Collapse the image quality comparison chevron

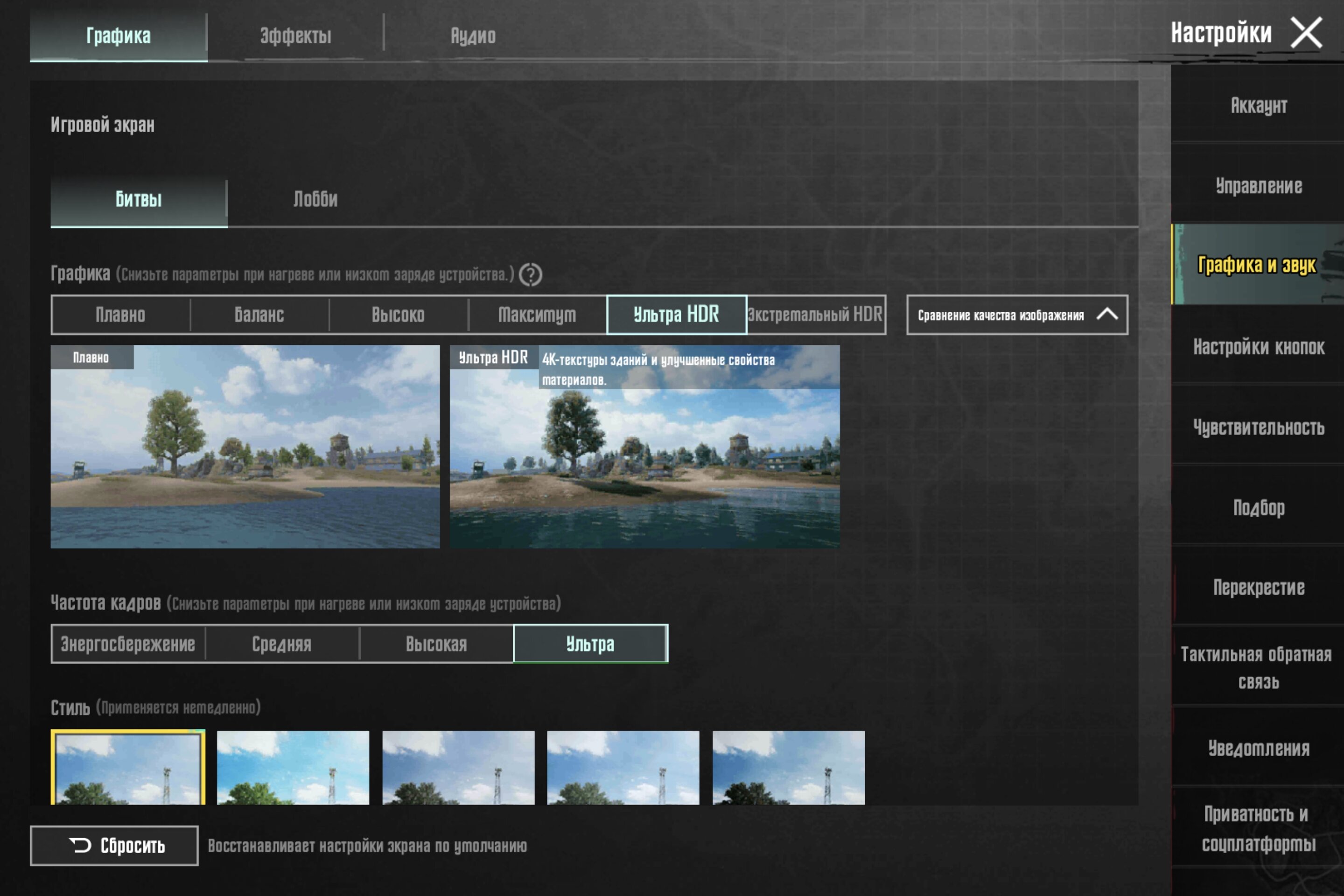pos(1107,314)
